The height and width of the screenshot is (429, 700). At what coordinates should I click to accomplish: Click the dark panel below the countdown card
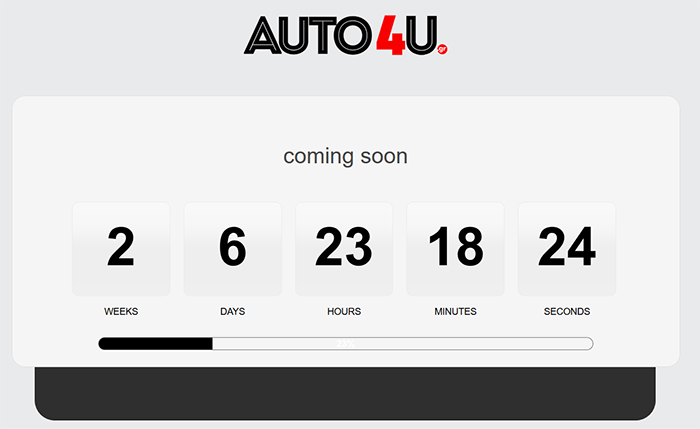(x=345, y=395)
